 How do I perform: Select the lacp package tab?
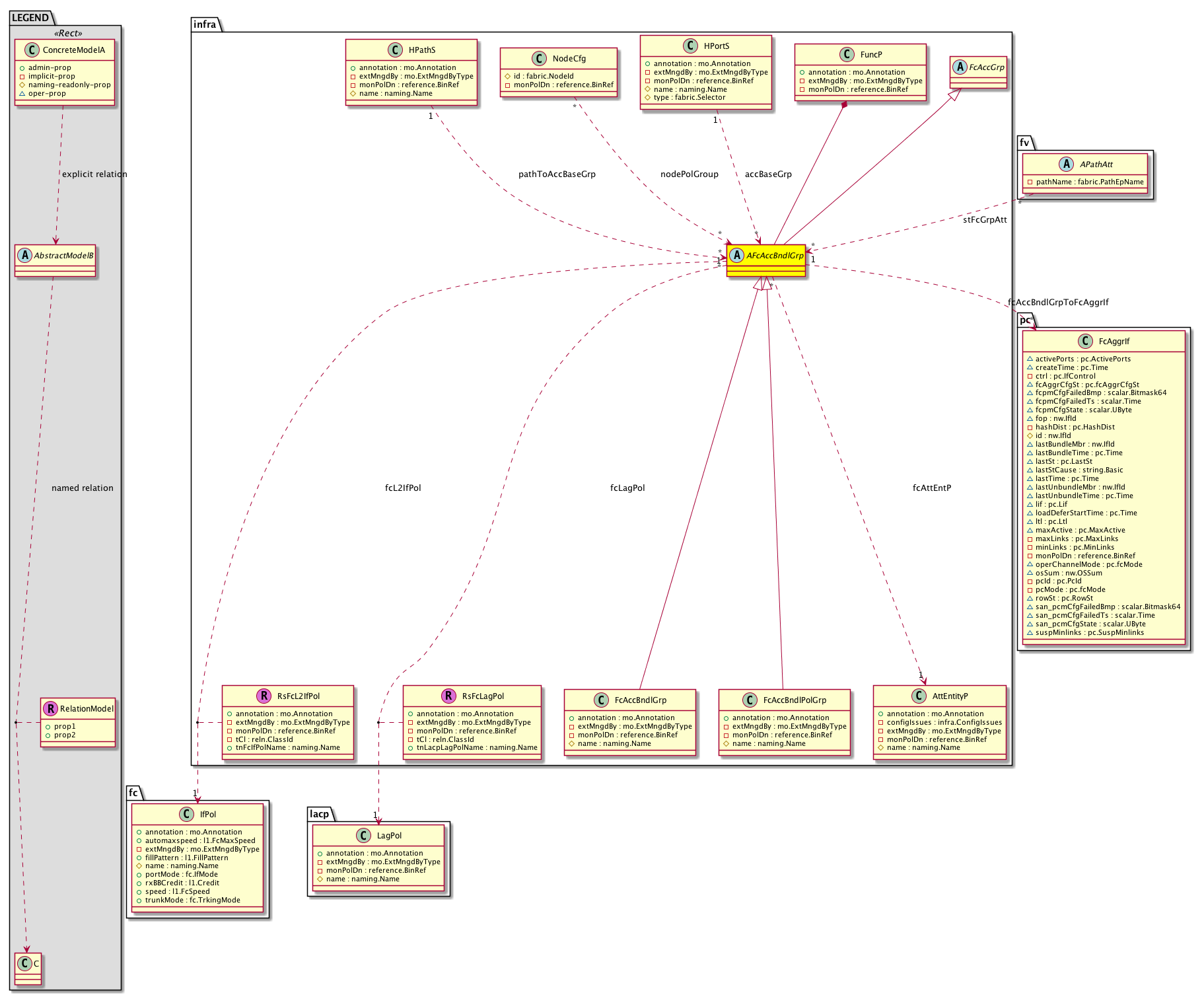(x=320, y=814)
